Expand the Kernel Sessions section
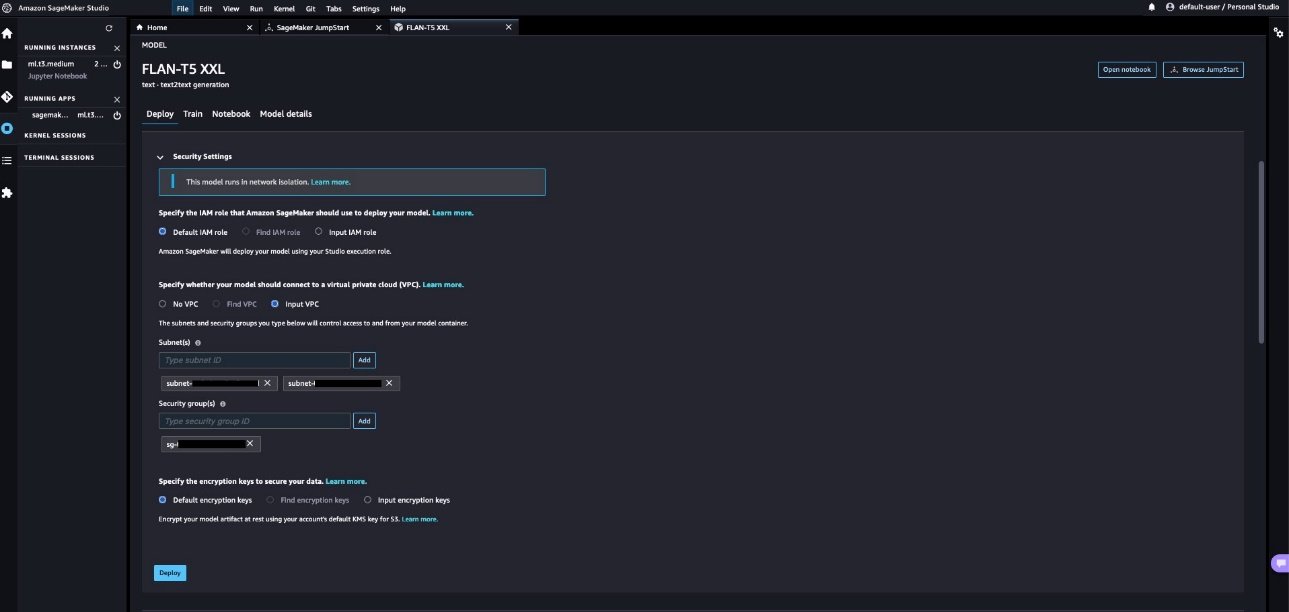 [x=55, y=135]
